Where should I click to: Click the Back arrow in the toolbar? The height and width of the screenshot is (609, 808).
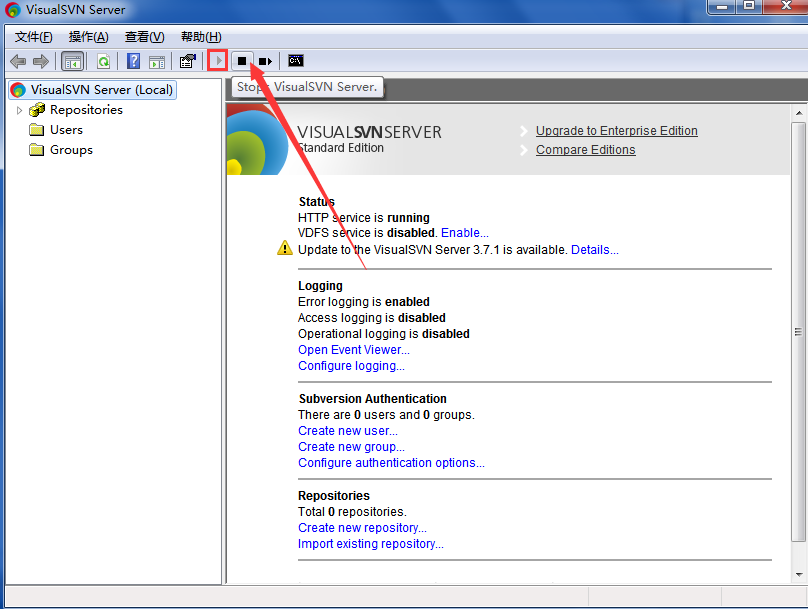pyautogui.click(x=18, y=61)
